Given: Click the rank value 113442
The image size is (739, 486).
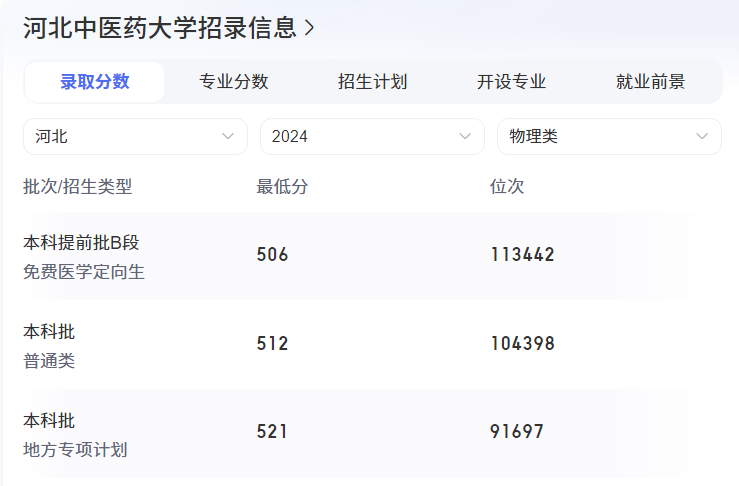Looking at the screenshot, I should pos(523,255).
